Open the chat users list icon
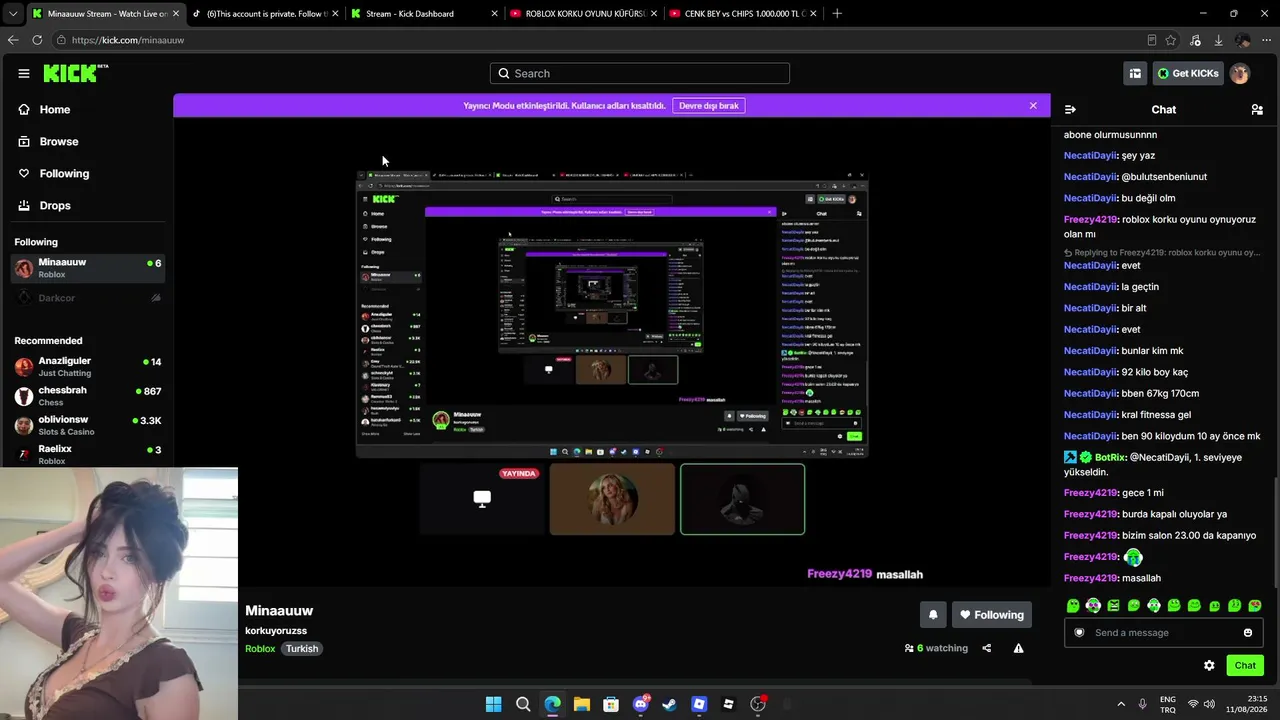Image resolution: width=1280 pixels, height=720 pixels. click(1257, 109)
